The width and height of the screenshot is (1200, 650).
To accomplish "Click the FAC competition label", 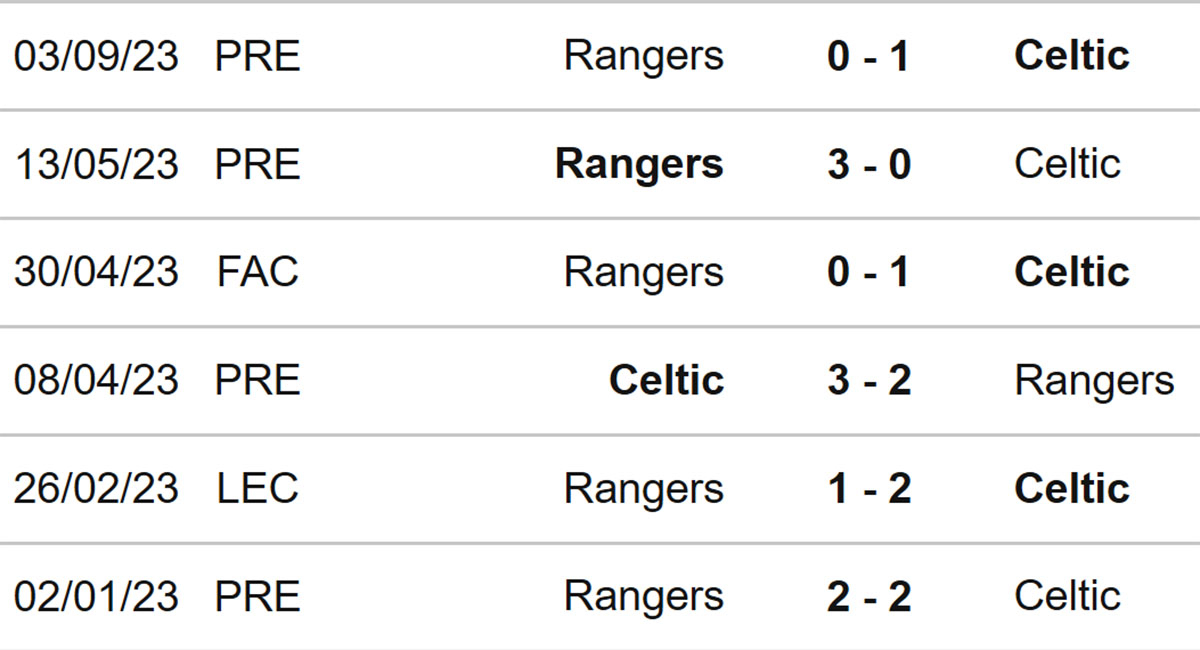I will [258, 272].
